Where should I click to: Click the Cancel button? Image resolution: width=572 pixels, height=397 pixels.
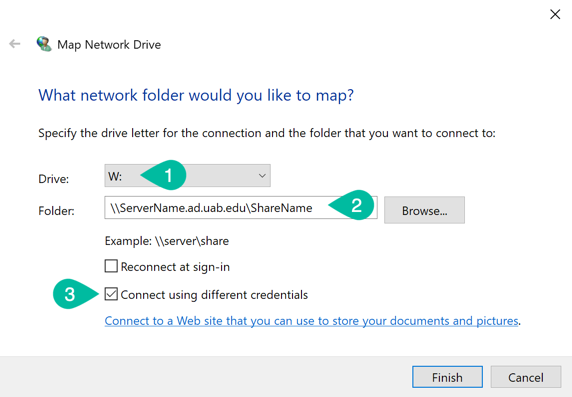pos(526,377)
